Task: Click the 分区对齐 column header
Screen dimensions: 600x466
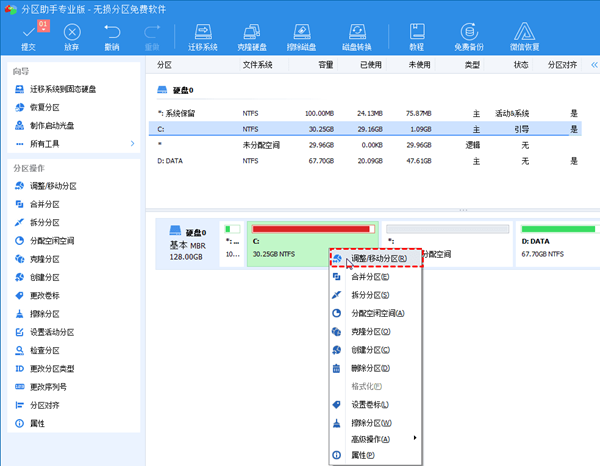Action: pyautogui.click(x=562, y=65)
